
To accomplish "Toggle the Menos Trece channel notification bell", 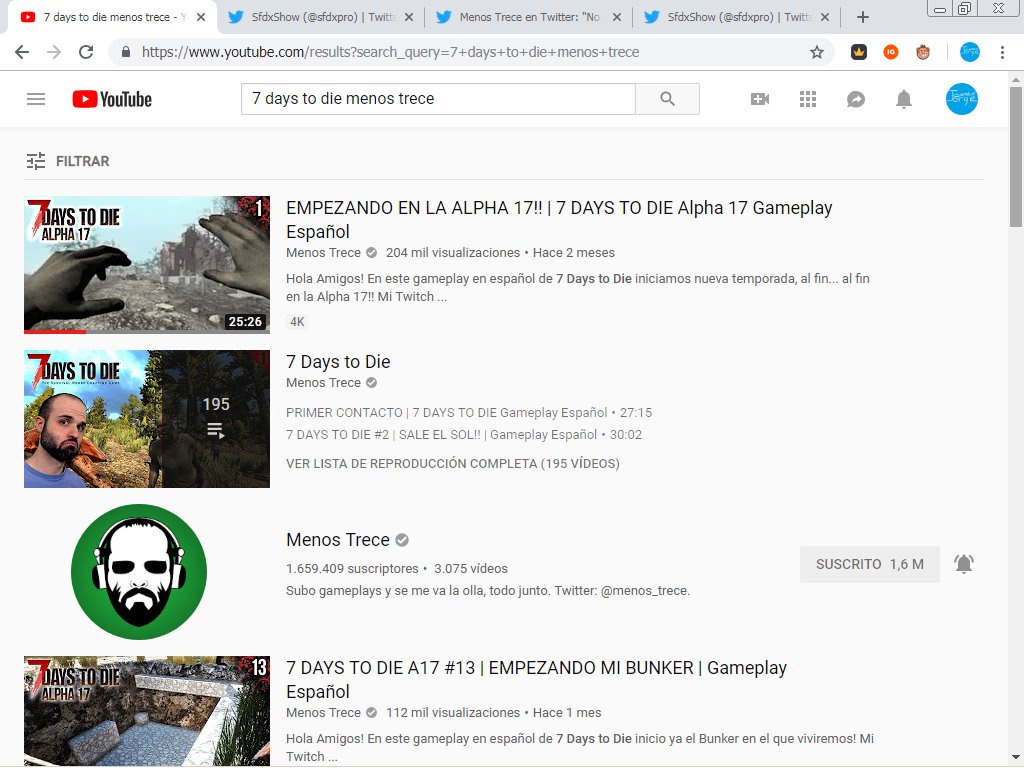I will pos(964,564).
